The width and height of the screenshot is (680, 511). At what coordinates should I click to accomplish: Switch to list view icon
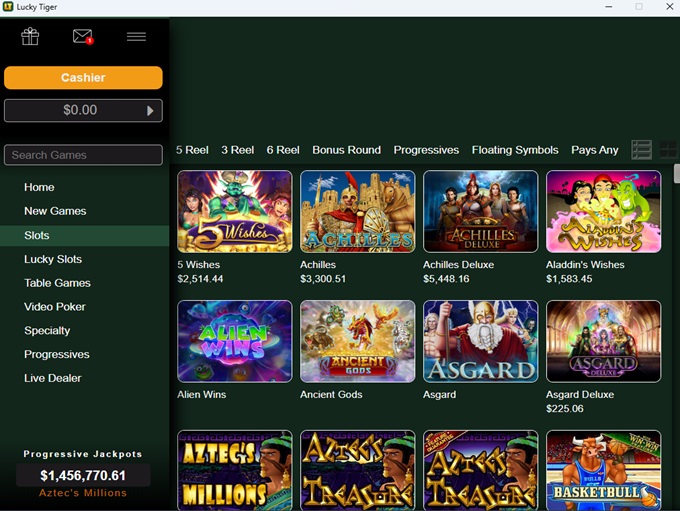coord(641,150)
